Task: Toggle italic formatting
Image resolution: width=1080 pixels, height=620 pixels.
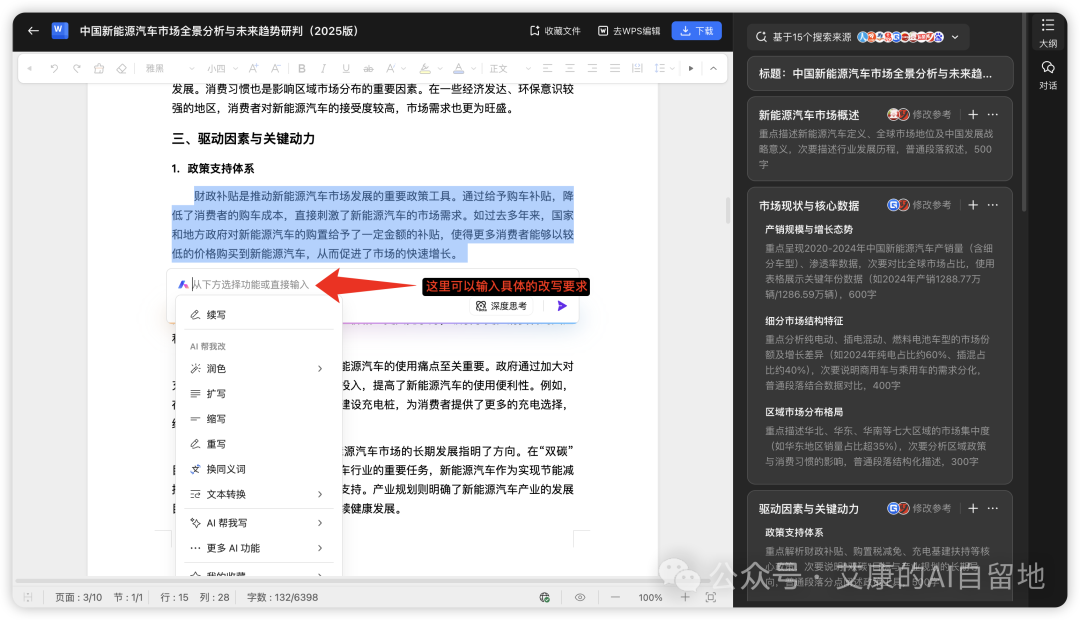Action: (322, 68)
